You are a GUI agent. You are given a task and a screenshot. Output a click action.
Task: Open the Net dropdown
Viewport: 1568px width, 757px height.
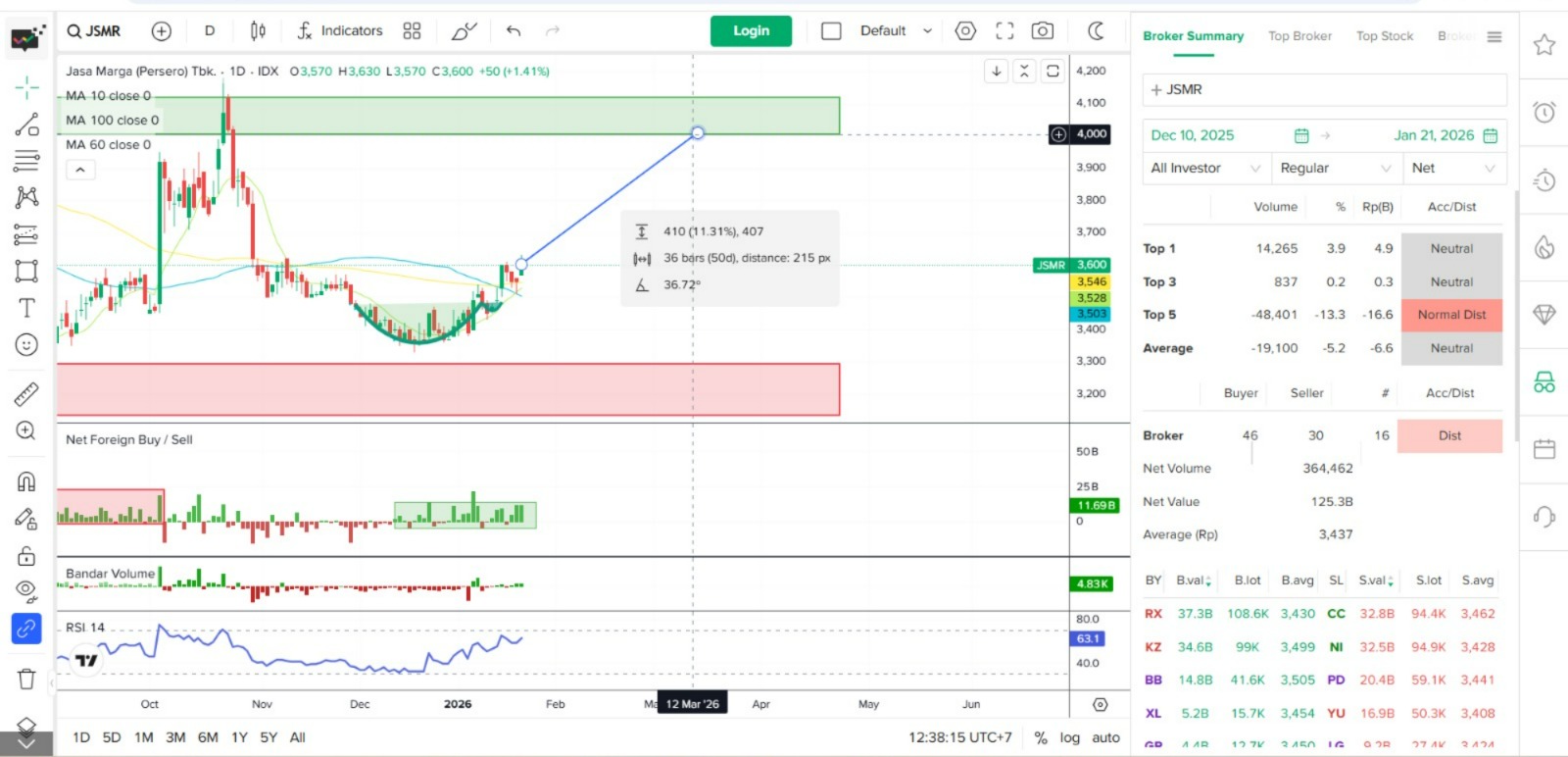[1454, 168]
